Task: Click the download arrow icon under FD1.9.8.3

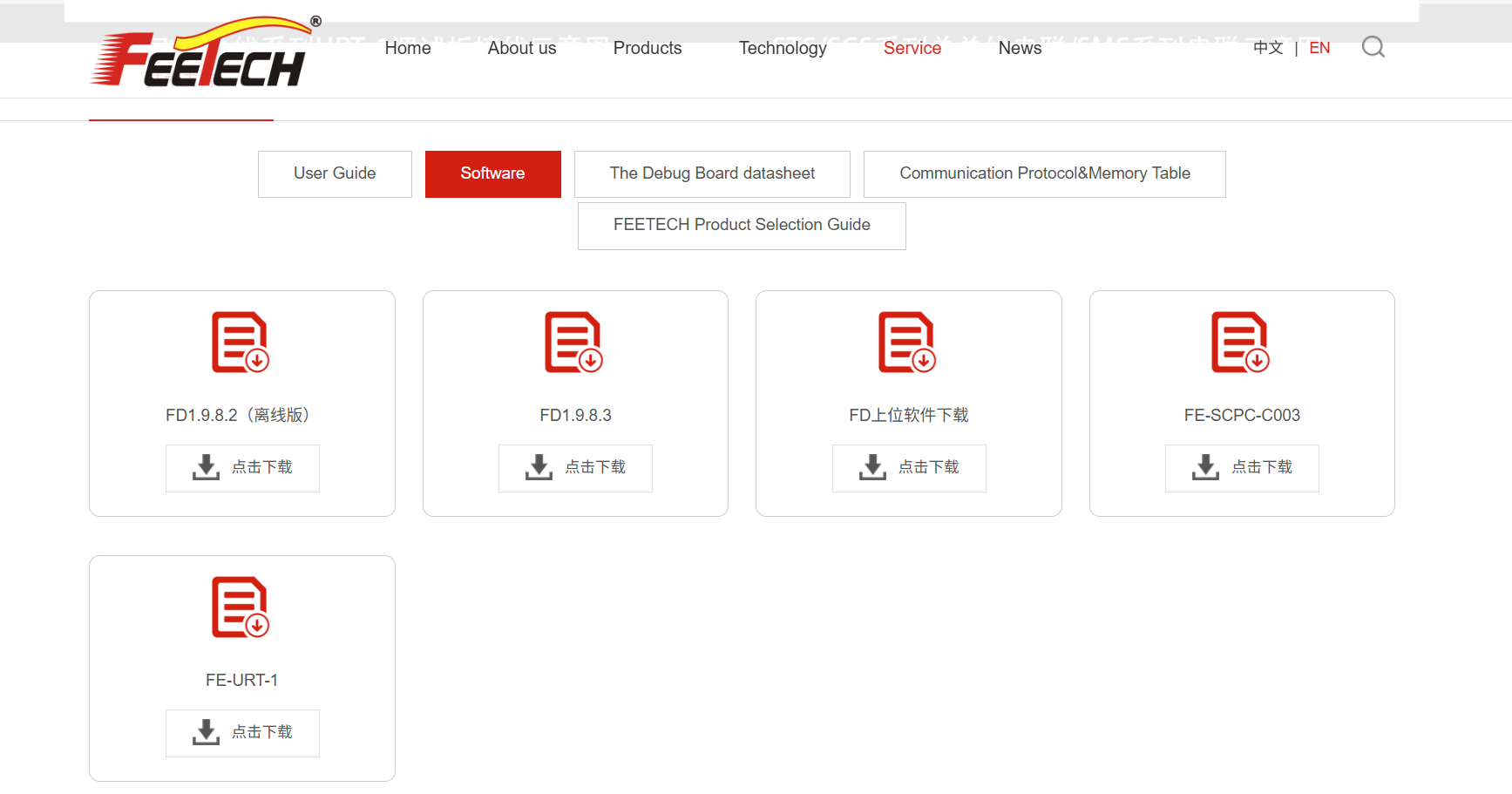Action: [x=539, y=467]
